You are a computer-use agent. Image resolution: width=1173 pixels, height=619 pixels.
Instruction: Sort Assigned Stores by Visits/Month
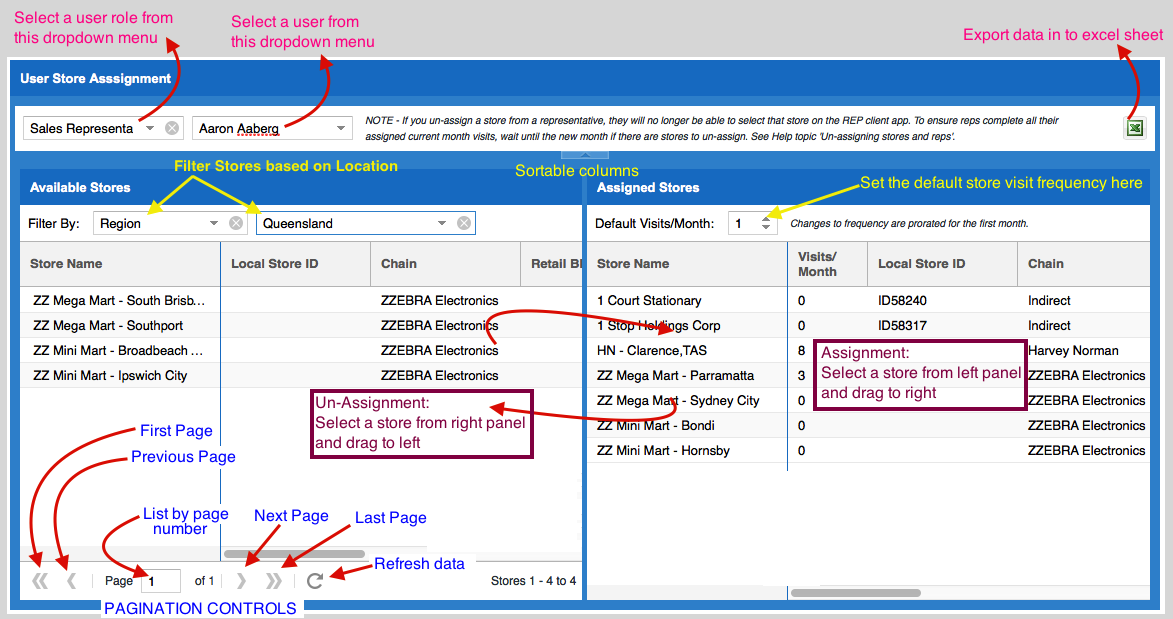[817, 264]
